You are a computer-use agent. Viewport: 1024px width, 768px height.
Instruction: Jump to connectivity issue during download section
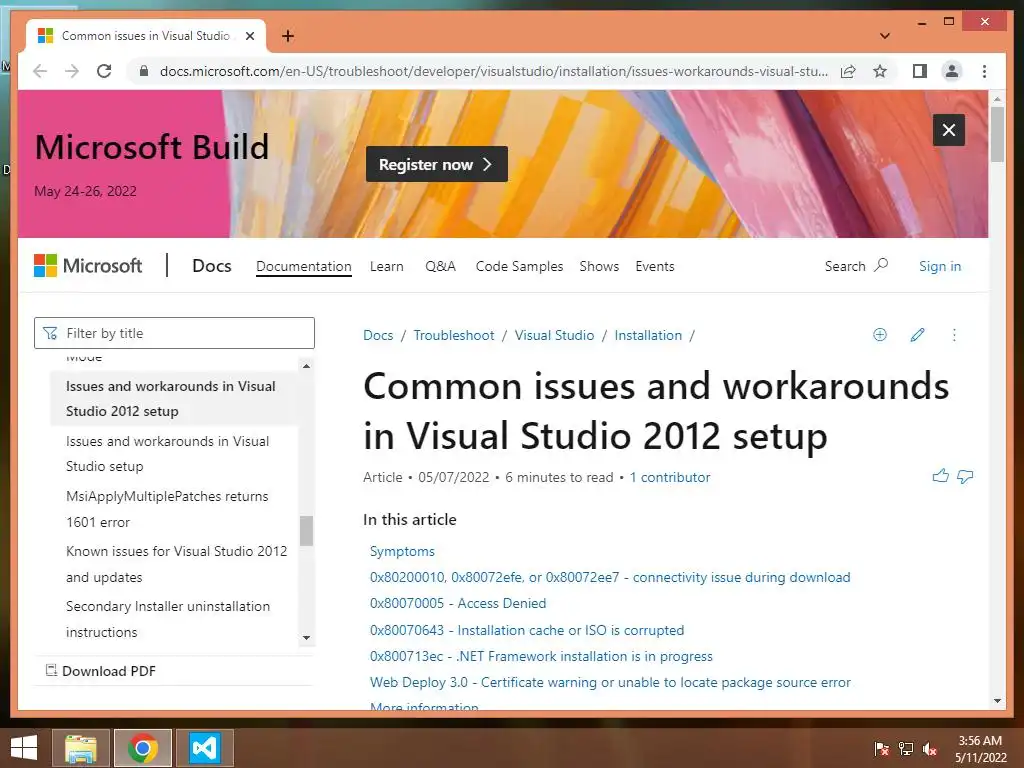610,577
